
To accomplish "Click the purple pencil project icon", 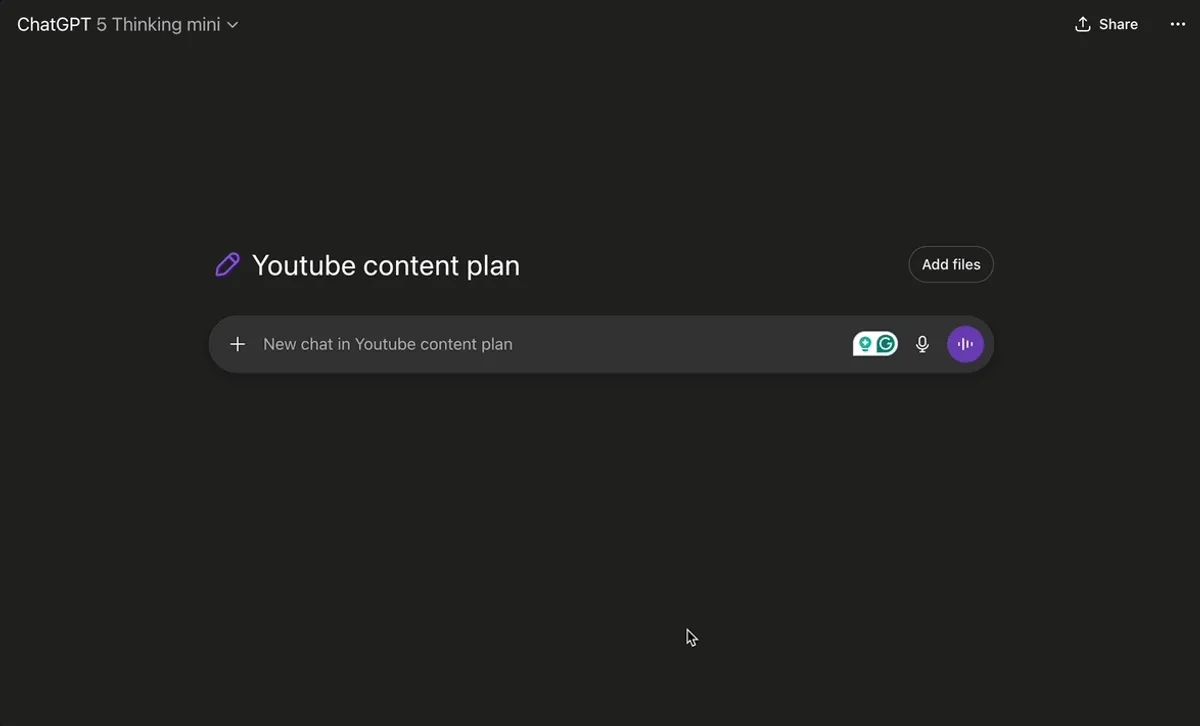I will tap(228, 265).
